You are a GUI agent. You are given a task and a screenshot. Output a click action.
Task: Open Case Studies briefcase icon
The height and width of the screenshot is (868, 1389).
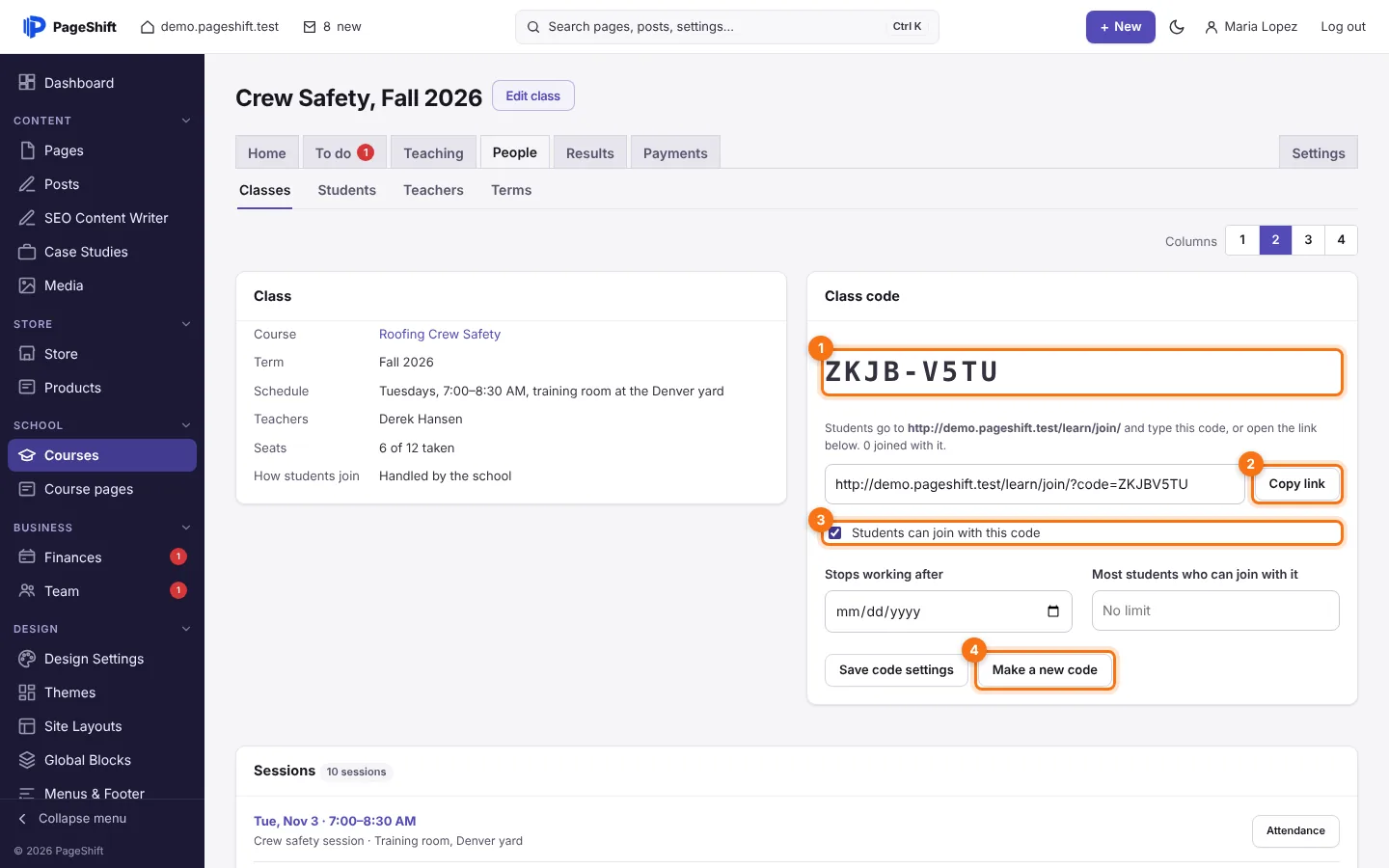click(x=27, y=252)
